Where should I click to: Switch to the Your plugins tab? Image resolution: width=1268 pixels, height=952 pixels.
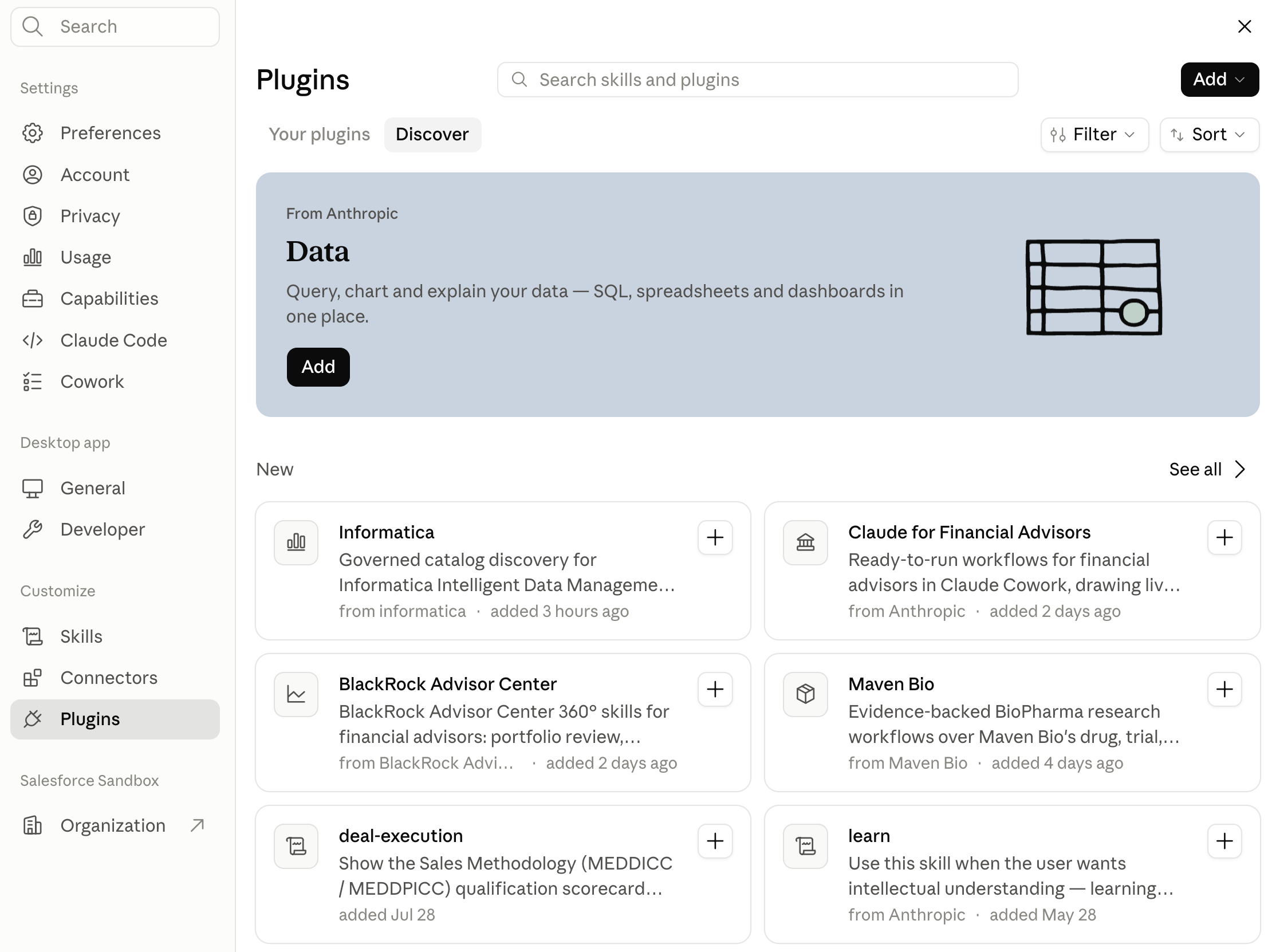pos(320,134)
